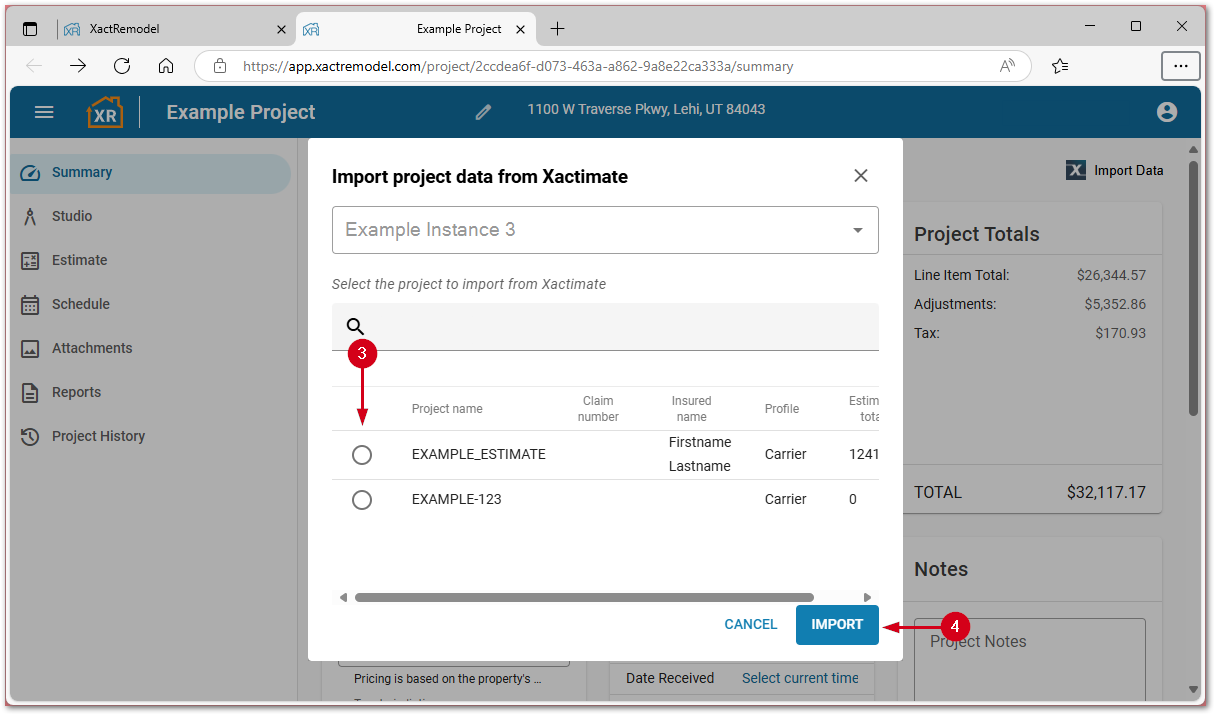The image size is (1215, 715).
Task: Switch to the Example Project browser tab
Action: [415, 29]
